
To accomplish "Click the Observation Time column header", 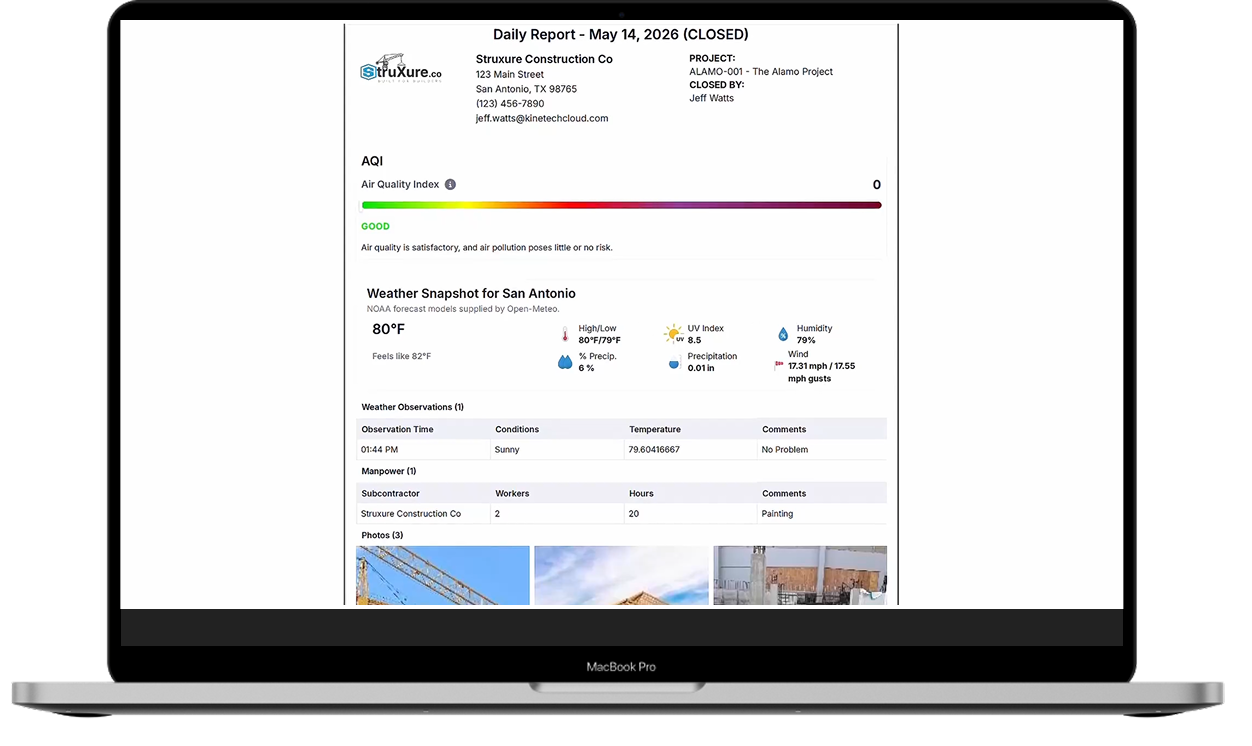I will click(397, 429).
